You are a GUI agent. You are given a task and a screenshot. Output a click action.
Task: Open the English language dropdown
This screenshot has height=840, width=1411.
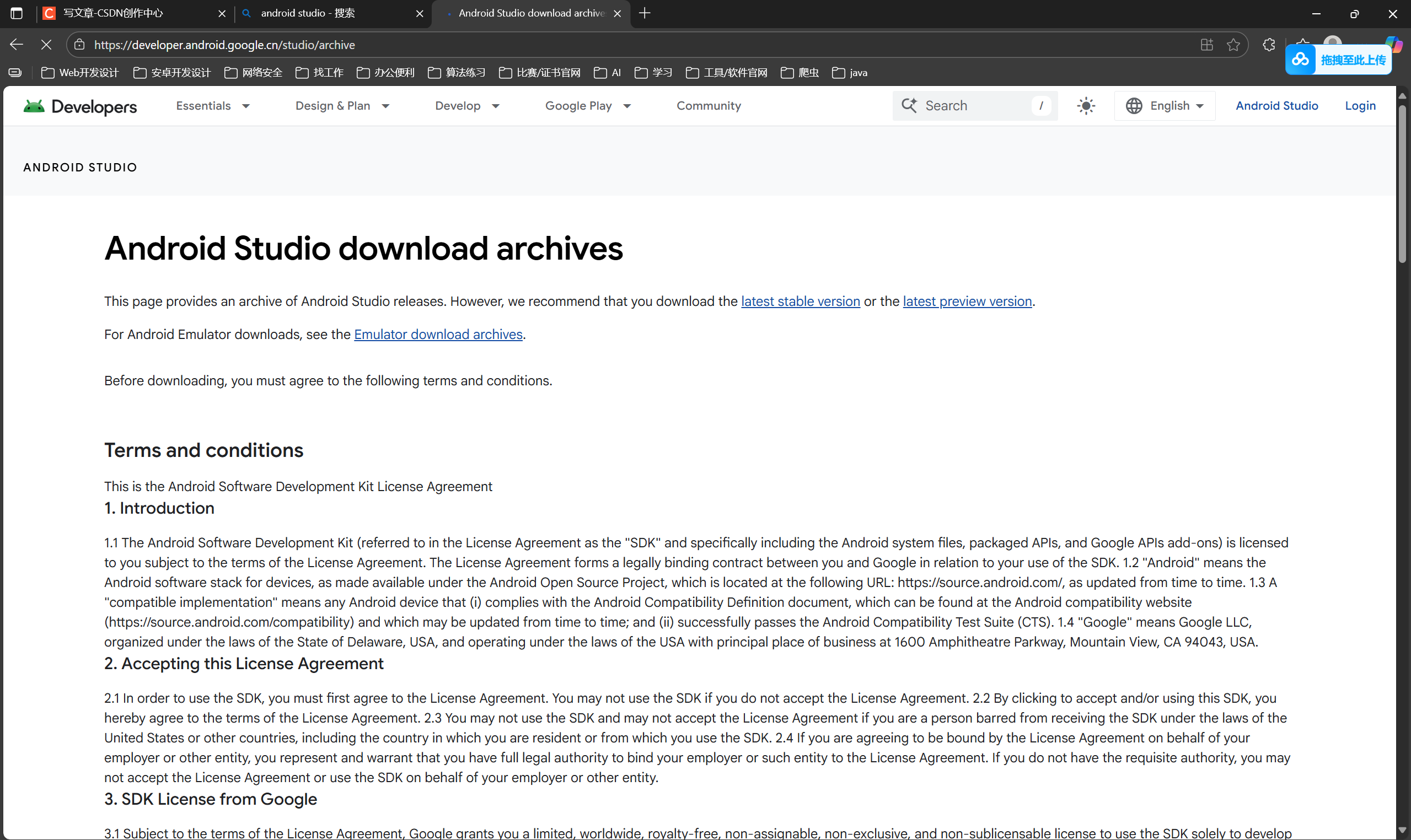pyautogui.click(x=1165, y=106)
